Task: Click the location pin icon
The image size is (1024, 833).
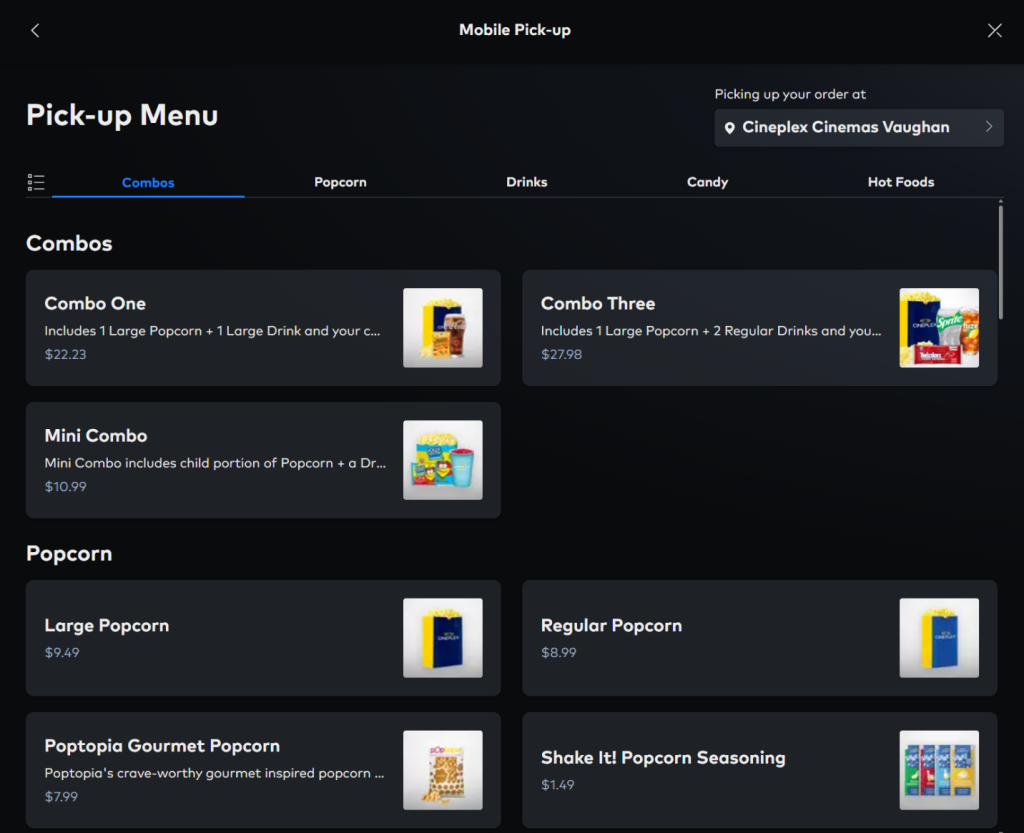Action: [730, 128]
